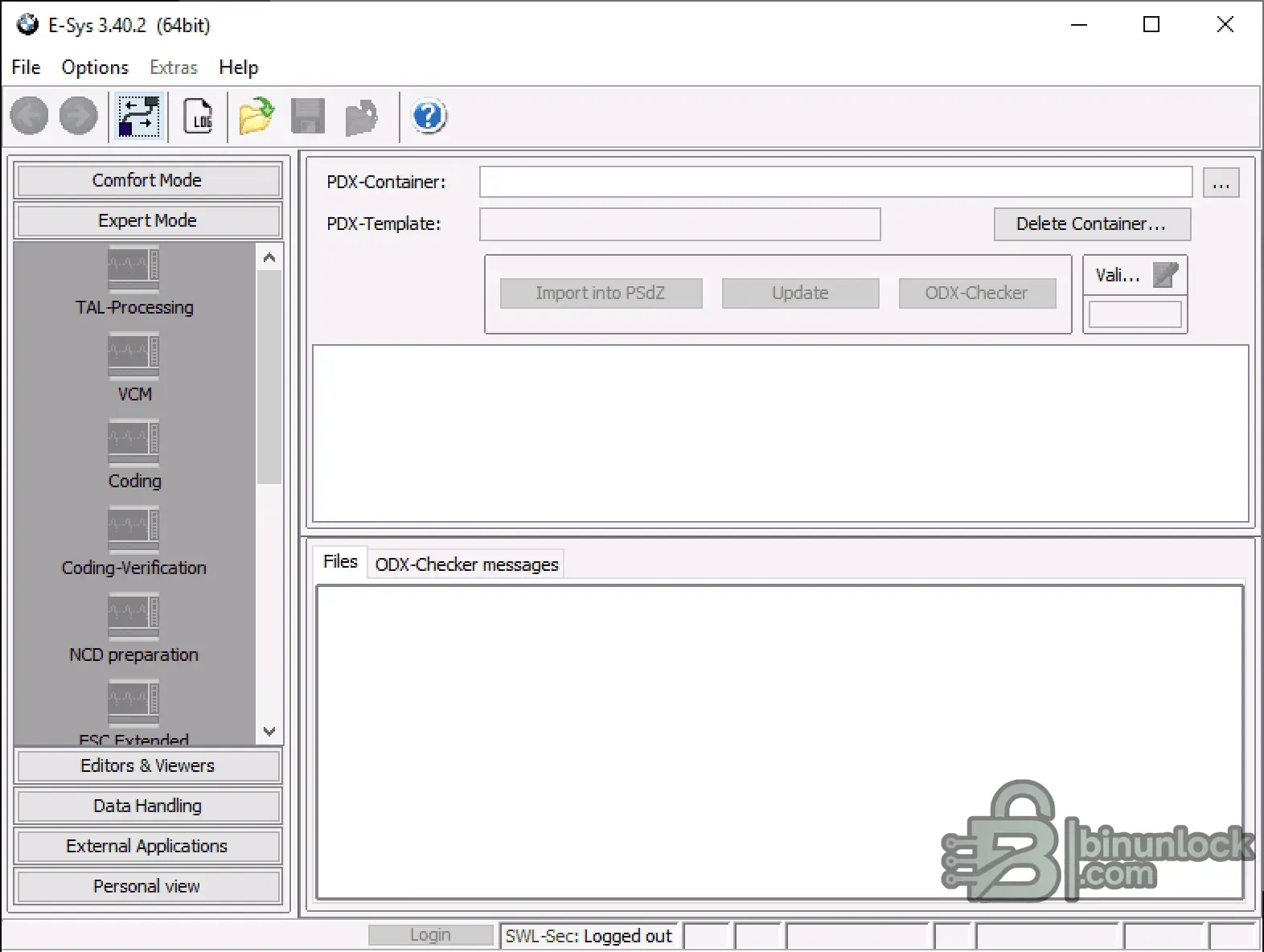
Task: Click the PDX-Container input field
Action: (835, 182)
